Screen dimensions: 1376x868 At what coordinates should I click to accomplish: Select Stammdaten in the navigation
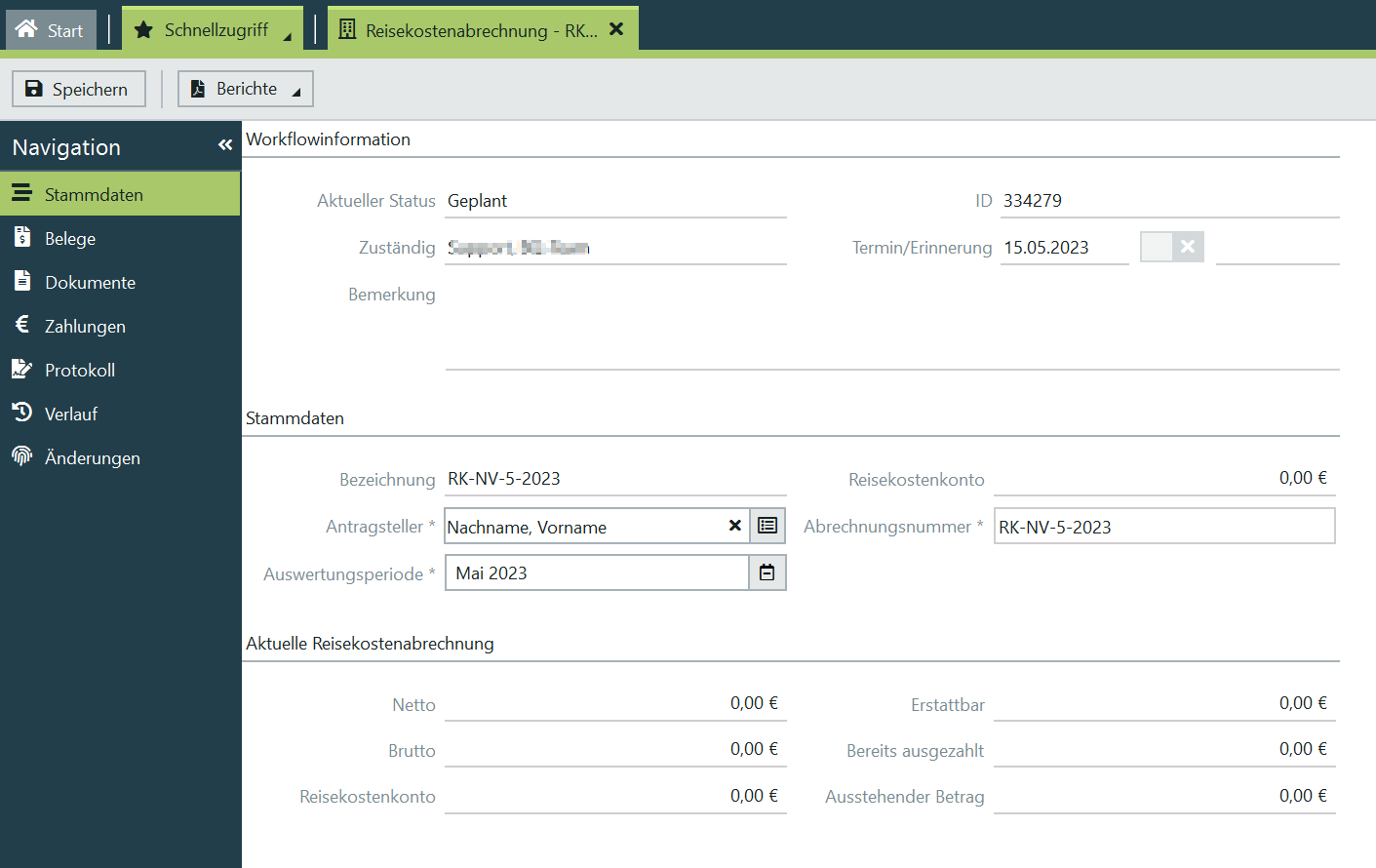[94, 195]
